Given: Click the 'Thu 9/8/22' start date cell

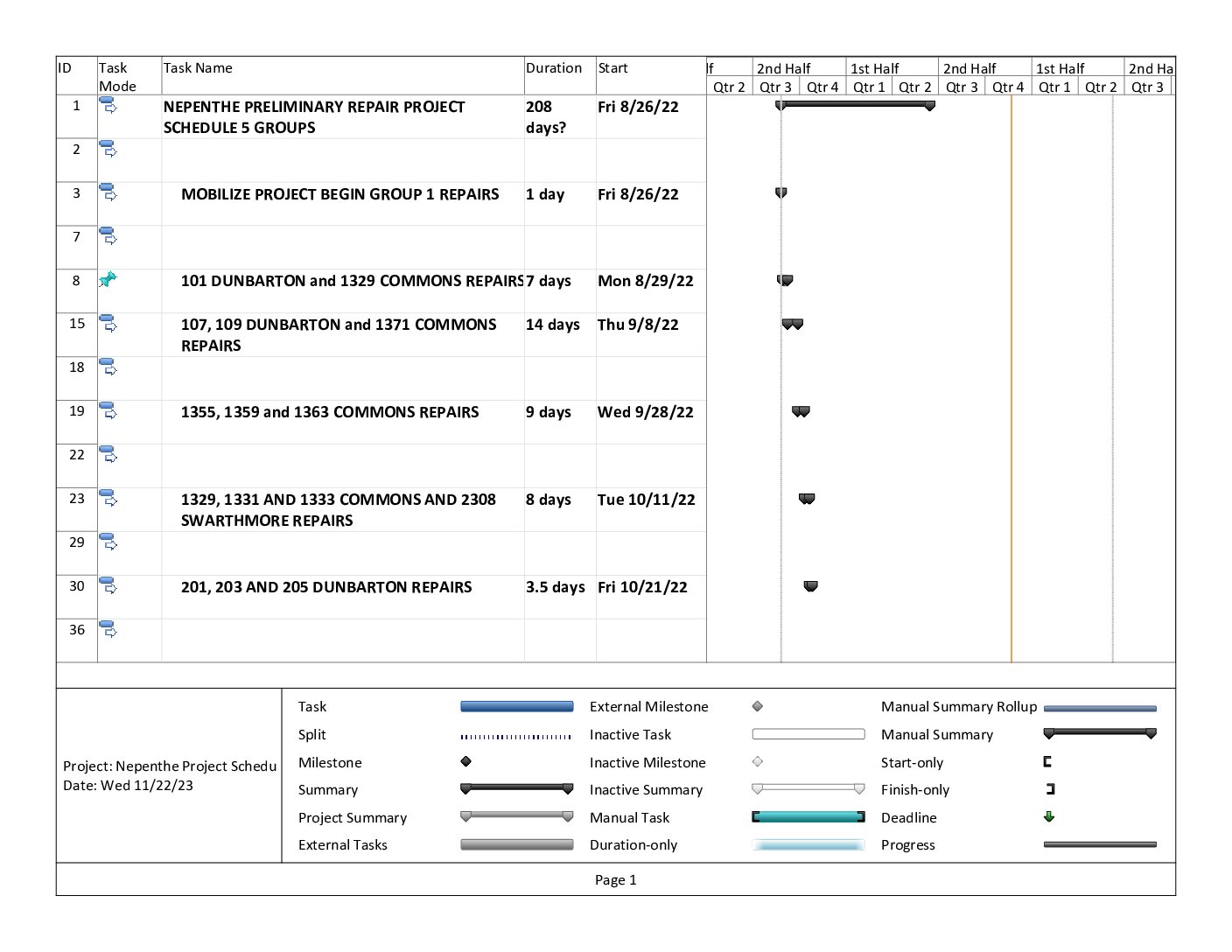Looking at the screenshot, I should click(x=651, y=334).
